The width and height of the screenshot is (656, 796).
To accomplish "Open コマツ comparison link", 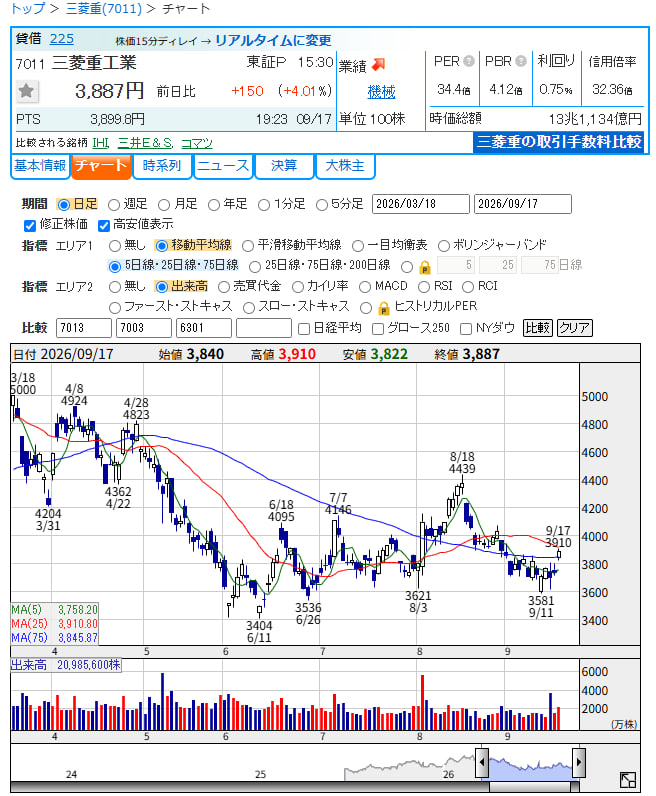I will pos(197,143).
